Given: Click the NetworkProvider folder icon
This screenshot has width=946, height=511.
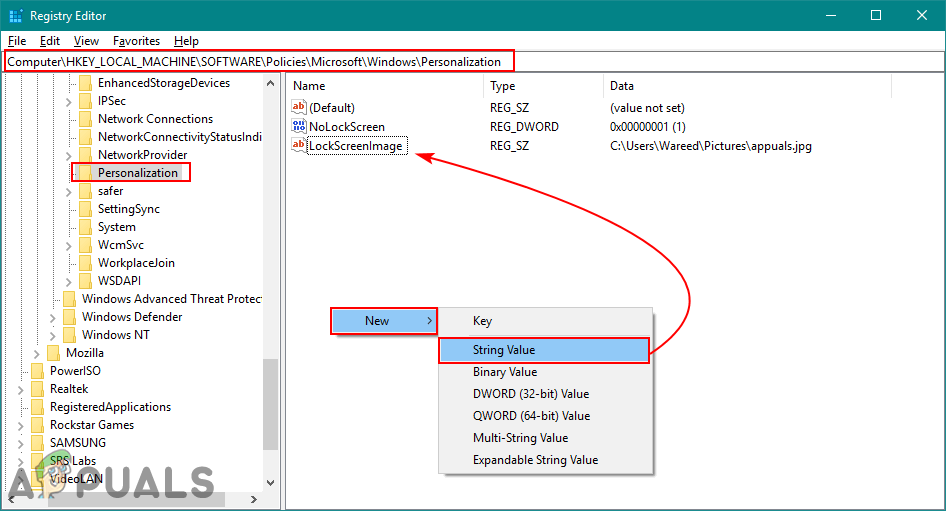Looking at the screenshot, I should (x=86, y=155).
